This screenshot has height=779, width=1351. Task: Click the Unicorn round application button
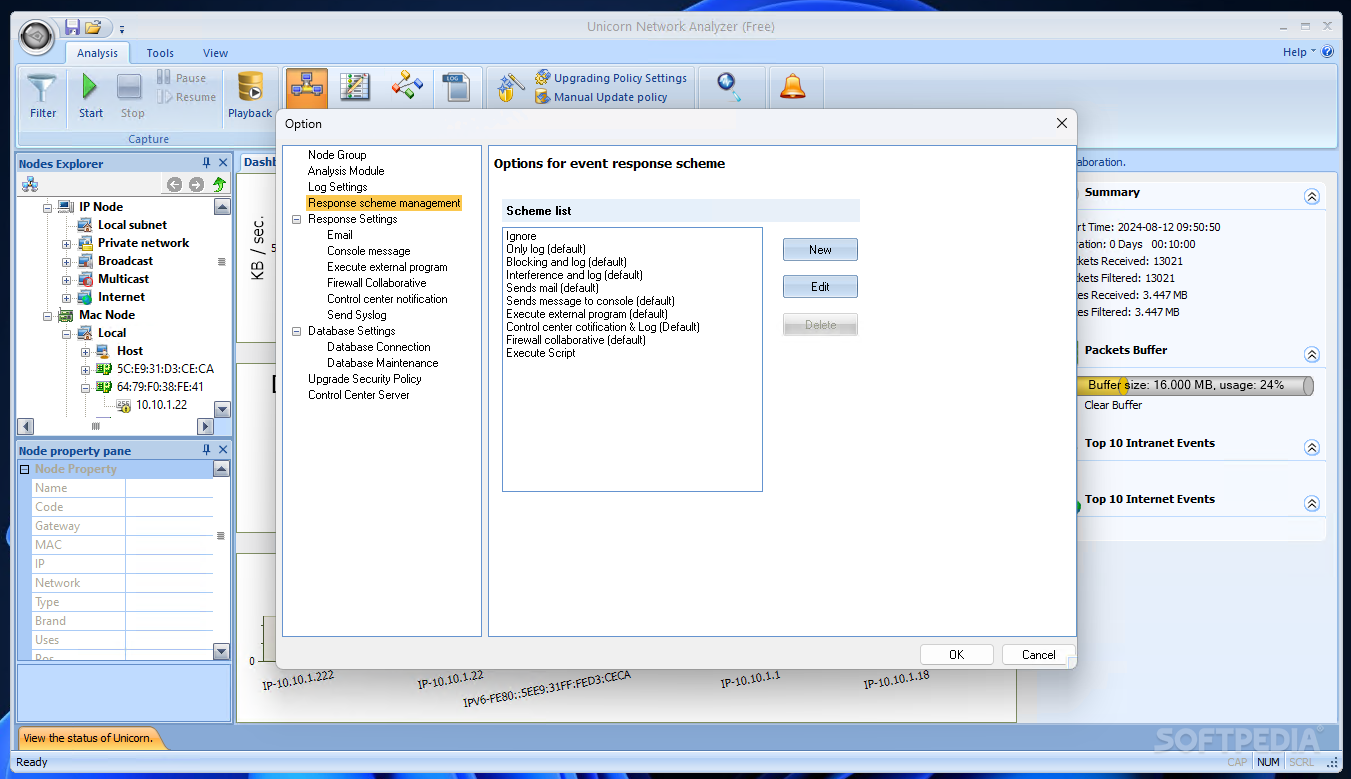(x=37, y=36)
